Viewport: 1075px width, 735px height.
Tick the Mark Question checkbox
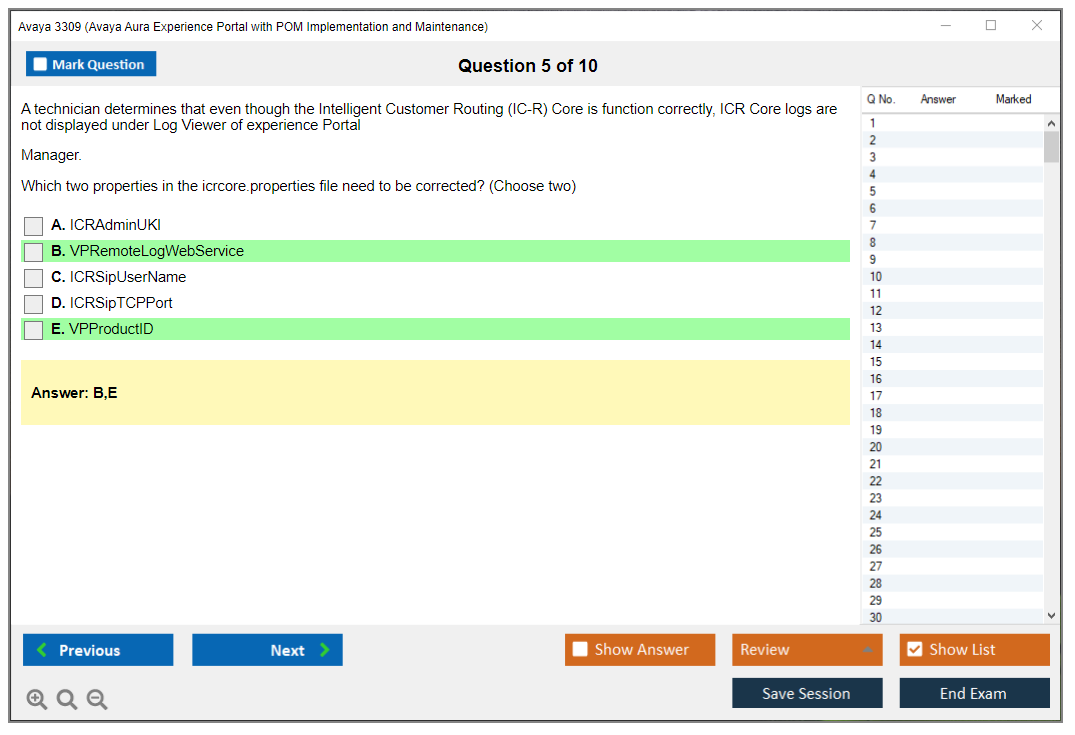pos(41,65)
